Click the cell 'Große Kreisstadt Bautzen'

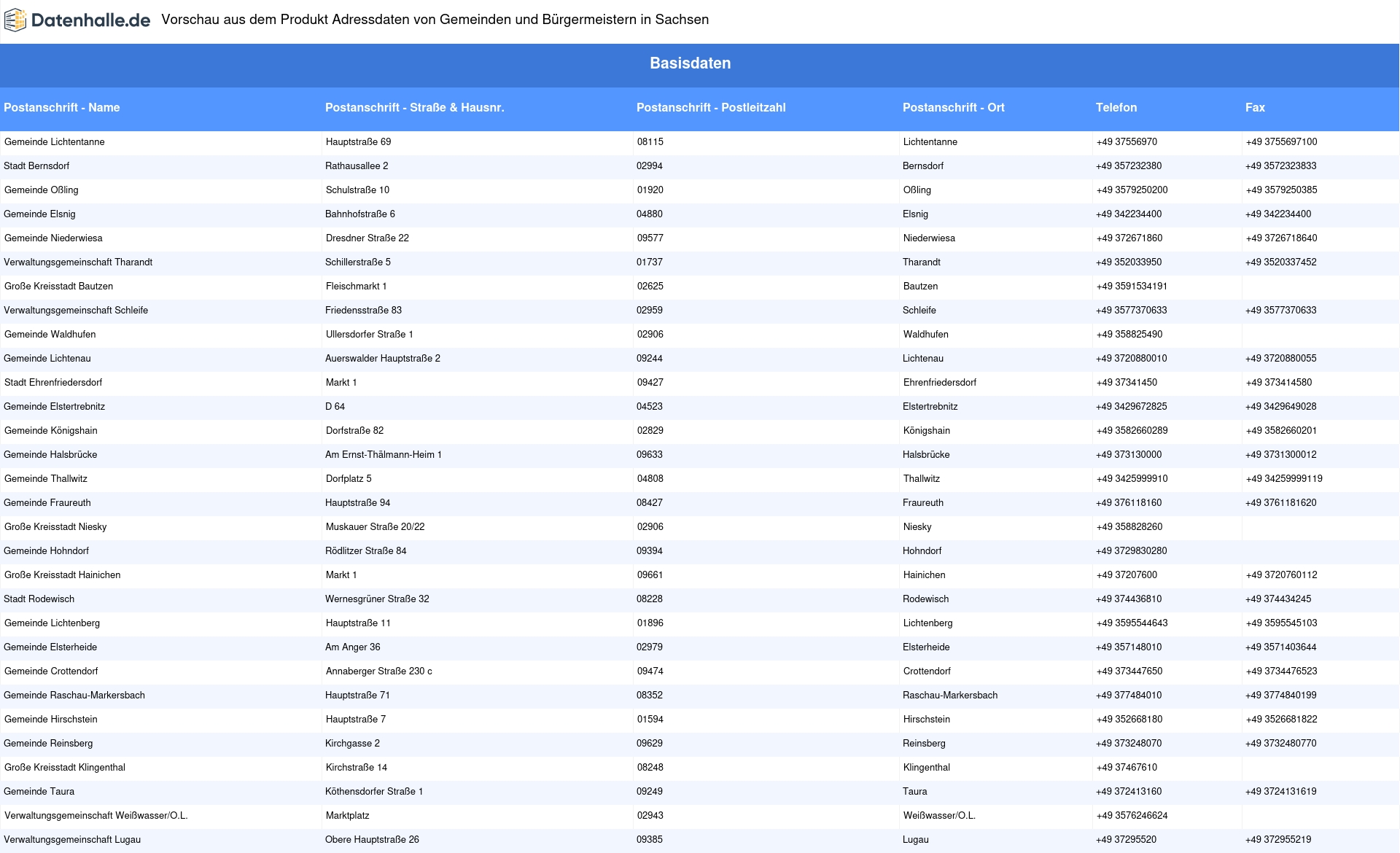tap(58, 287)
